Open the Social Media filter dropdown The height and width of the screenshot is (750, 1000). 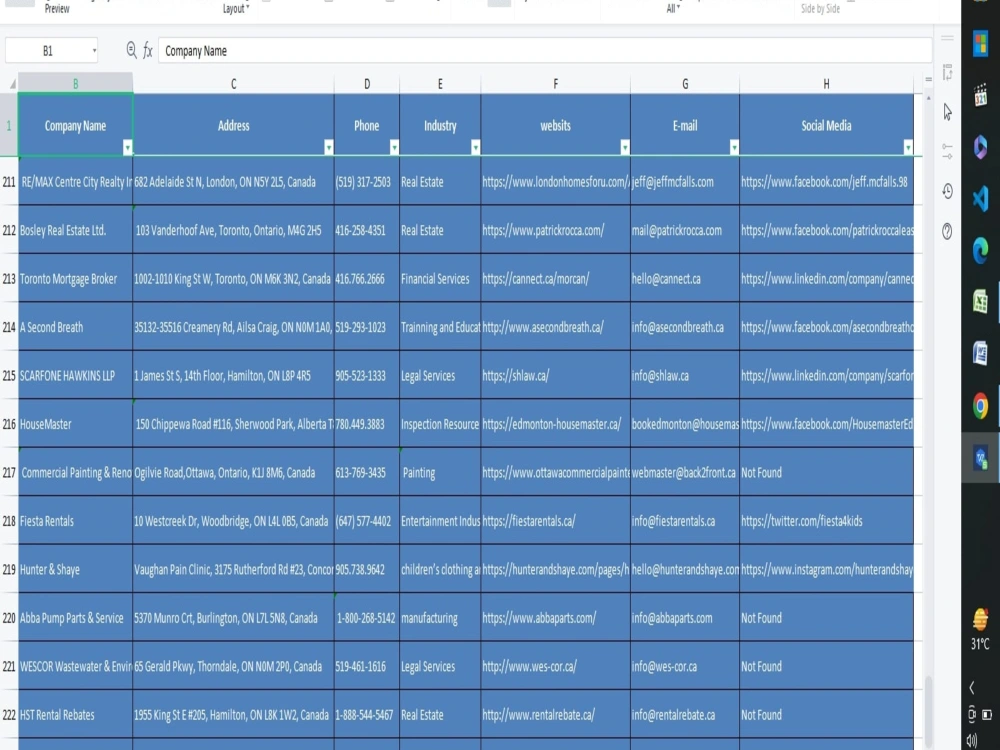908,147
